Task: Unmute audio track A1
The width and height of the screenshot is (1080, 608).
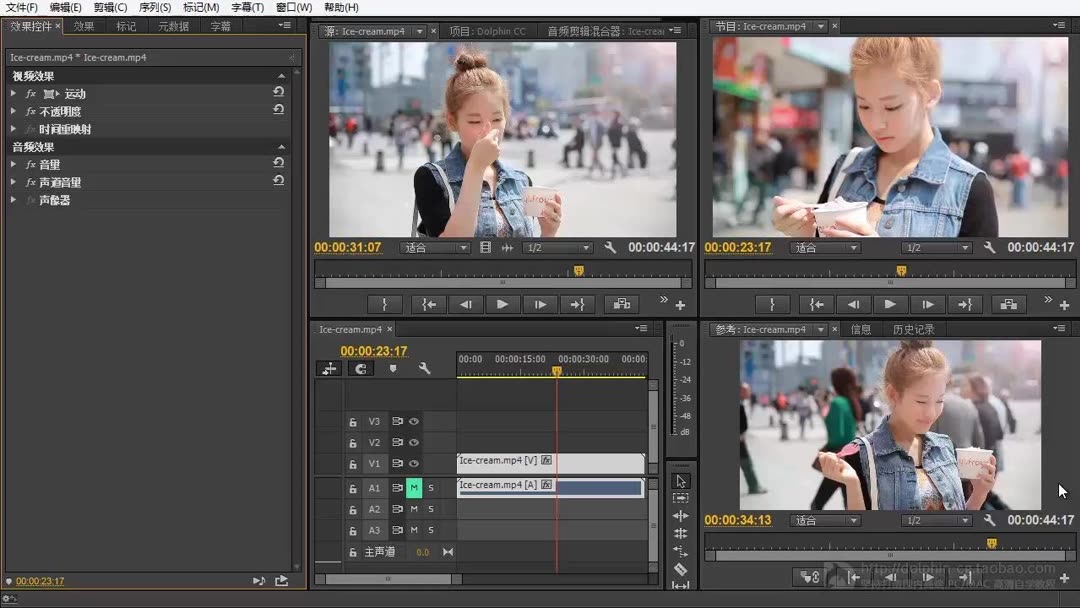Action: [x=413, y=488]
